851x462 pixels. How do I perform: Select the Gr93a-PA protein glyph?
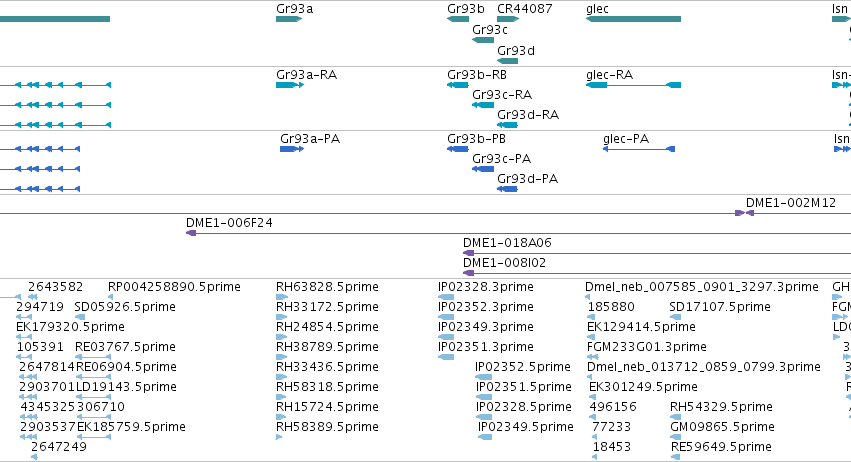pos(292,149)
